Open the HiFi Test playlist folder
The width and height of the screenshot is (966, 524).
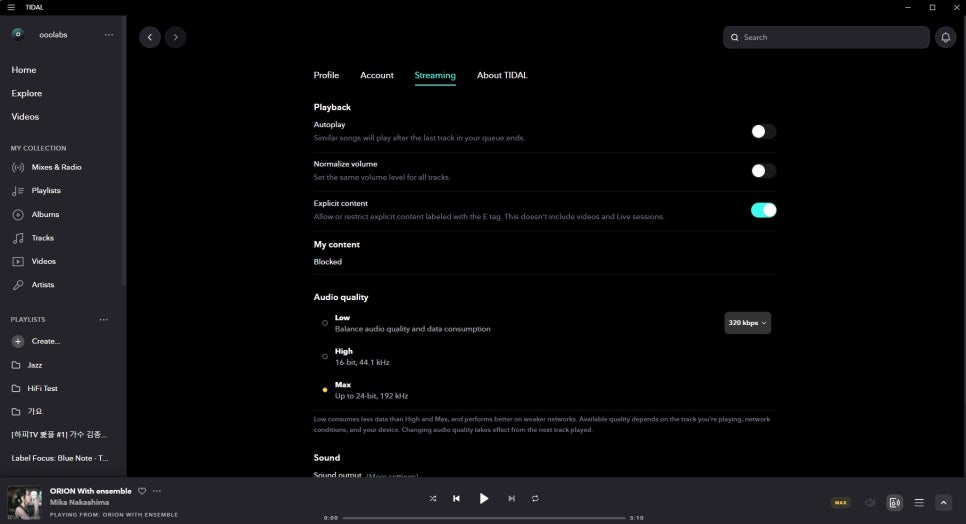click(34, 389)
